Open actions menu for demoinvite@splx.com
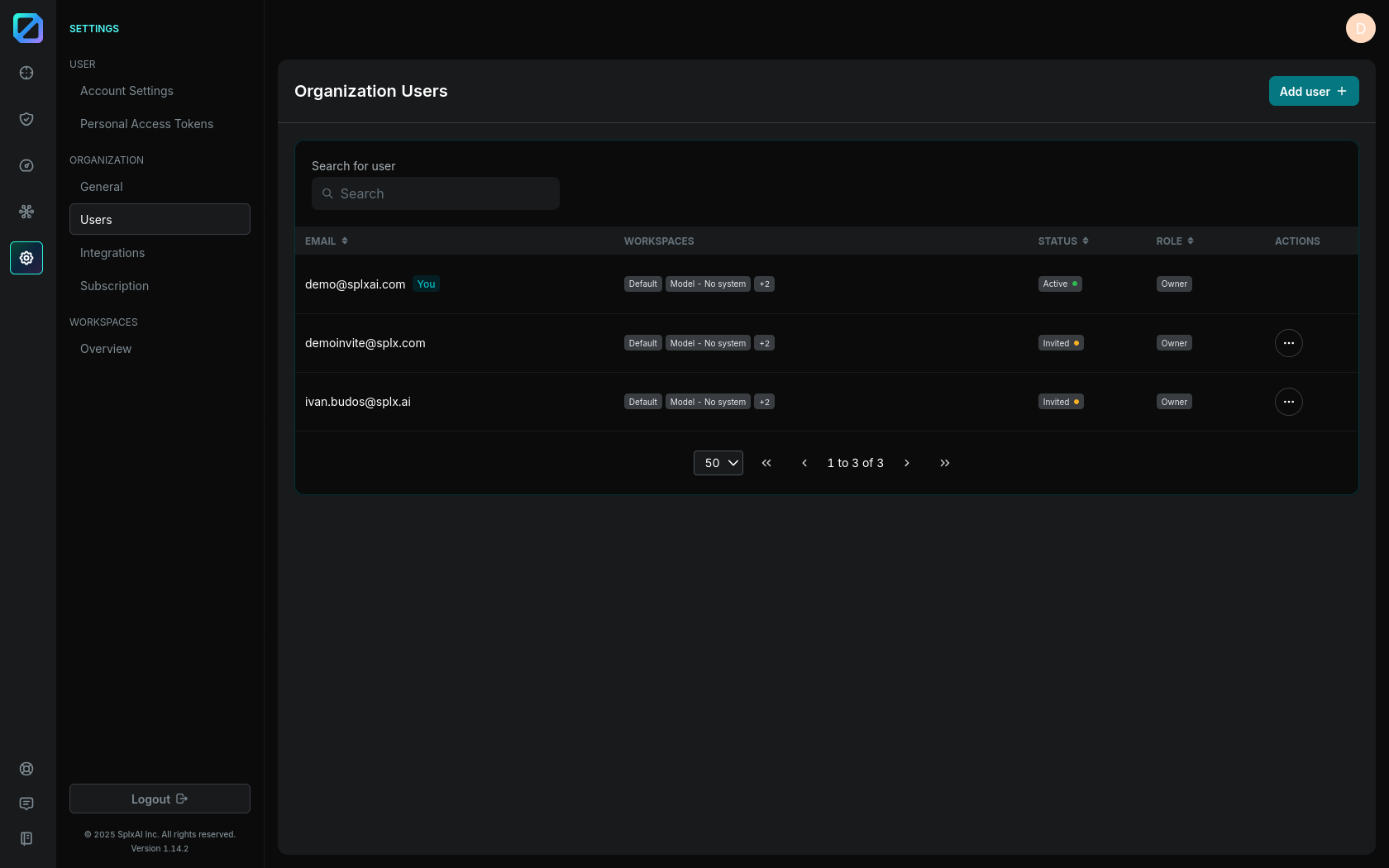 (x=1288, y=343)
